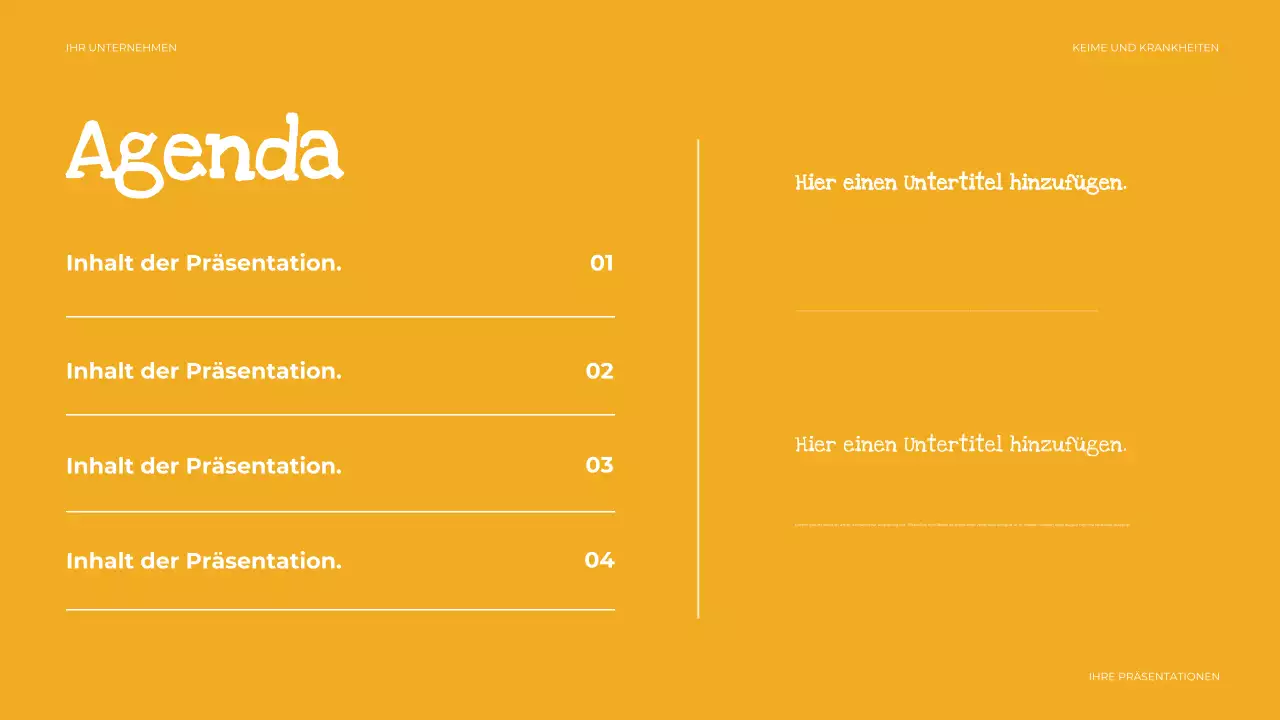Click the first 'Hier einen Untertitel hinzufügen.' subtitle
Viewport: 1280px width, 720px height.
point(960,183)
